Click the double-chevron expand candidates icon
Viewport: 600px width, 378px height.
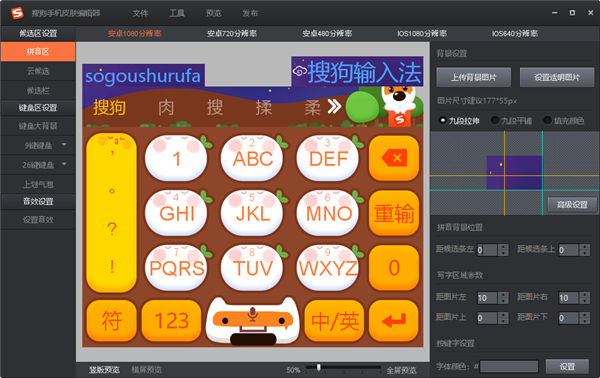pos(334,107)
